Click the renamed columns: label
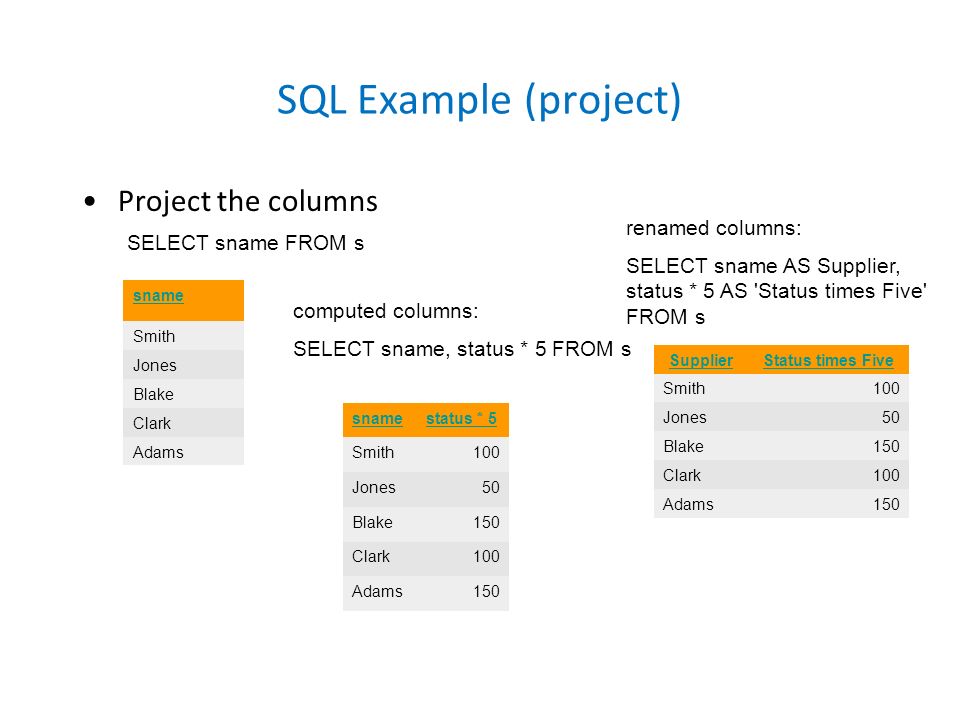The image size is (960, 720). tap(714, 228)
